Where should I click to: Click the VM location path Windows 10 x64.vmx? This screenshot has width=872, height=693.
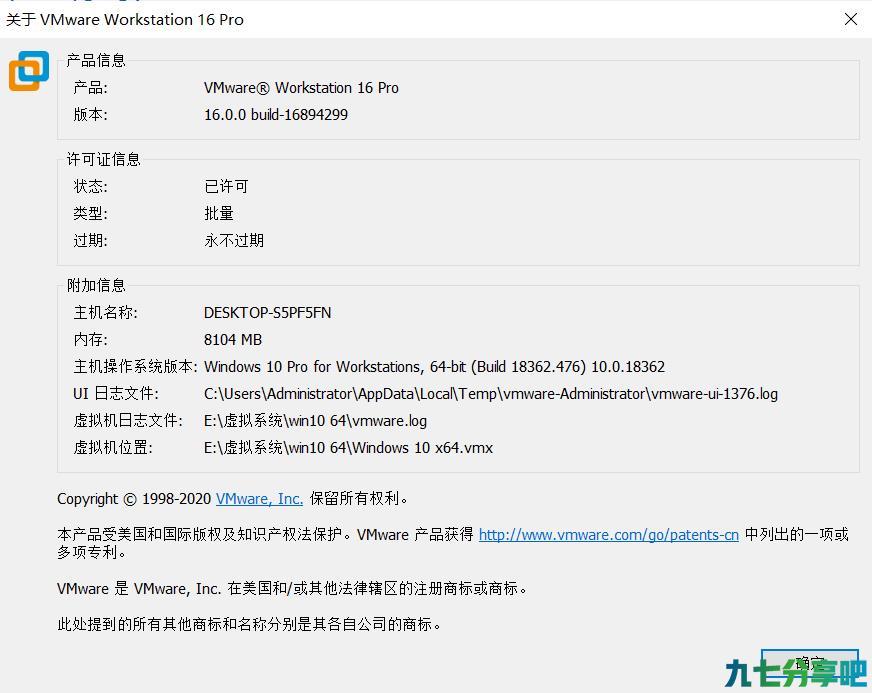[348, 448]
